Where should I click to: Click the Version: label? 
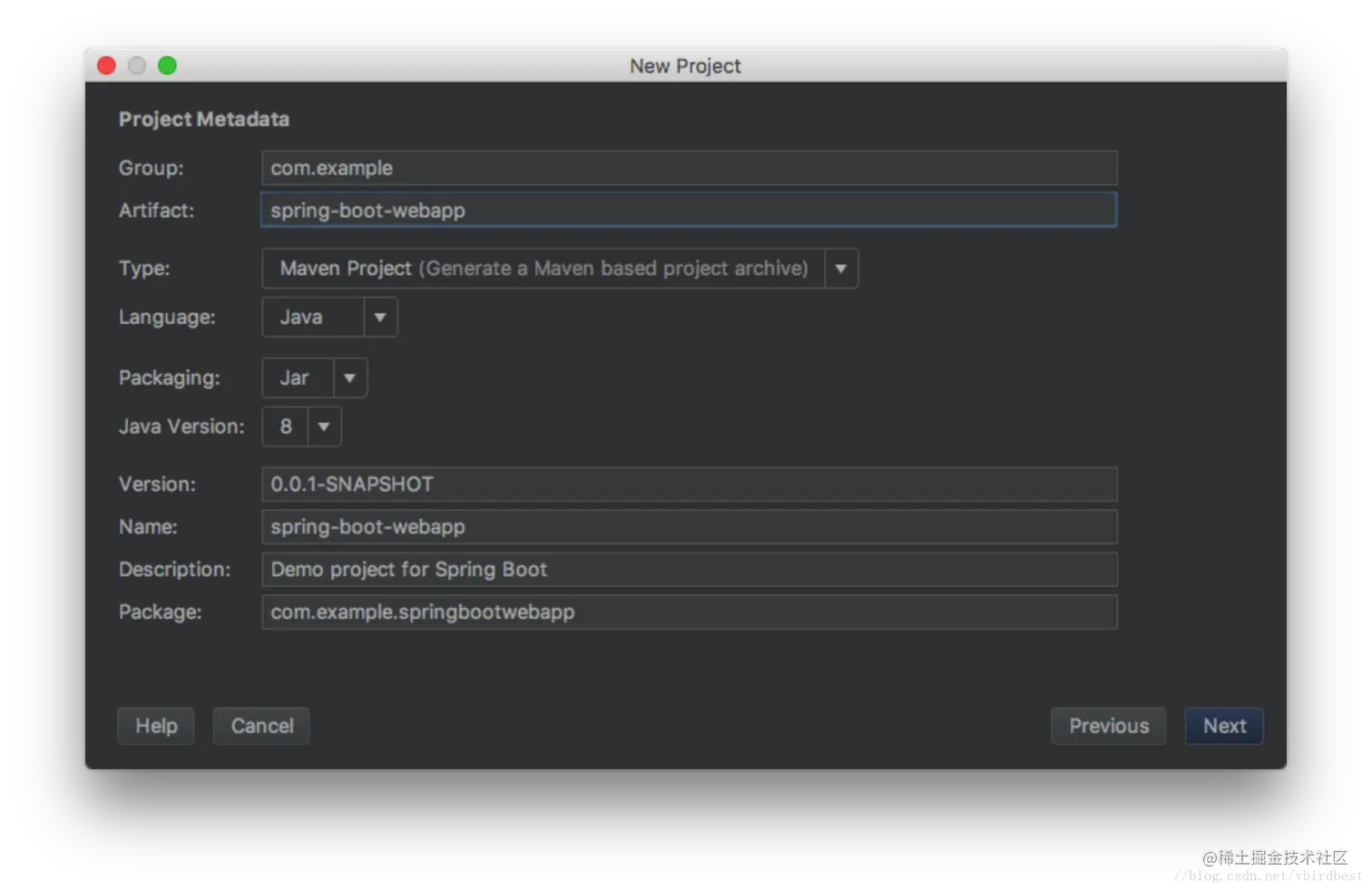[157, 484]
